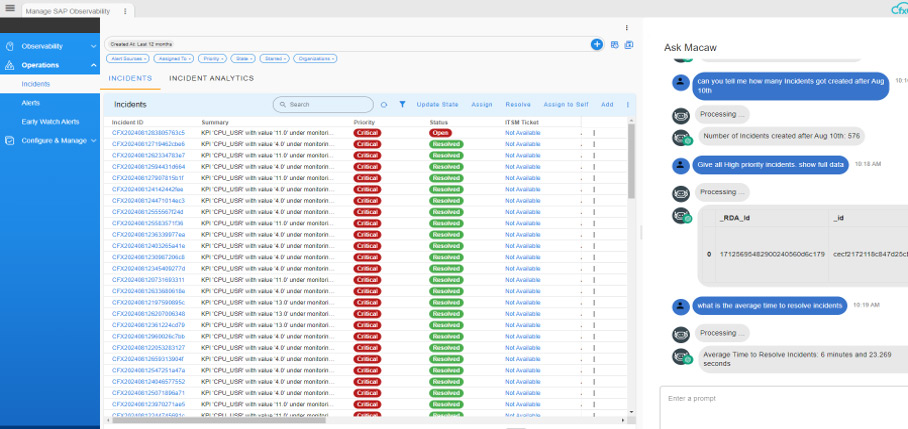This screenshot has width=908, height=429.
Task: Open Manage SAP Observability tab options menu
Action: click(125, 11)
